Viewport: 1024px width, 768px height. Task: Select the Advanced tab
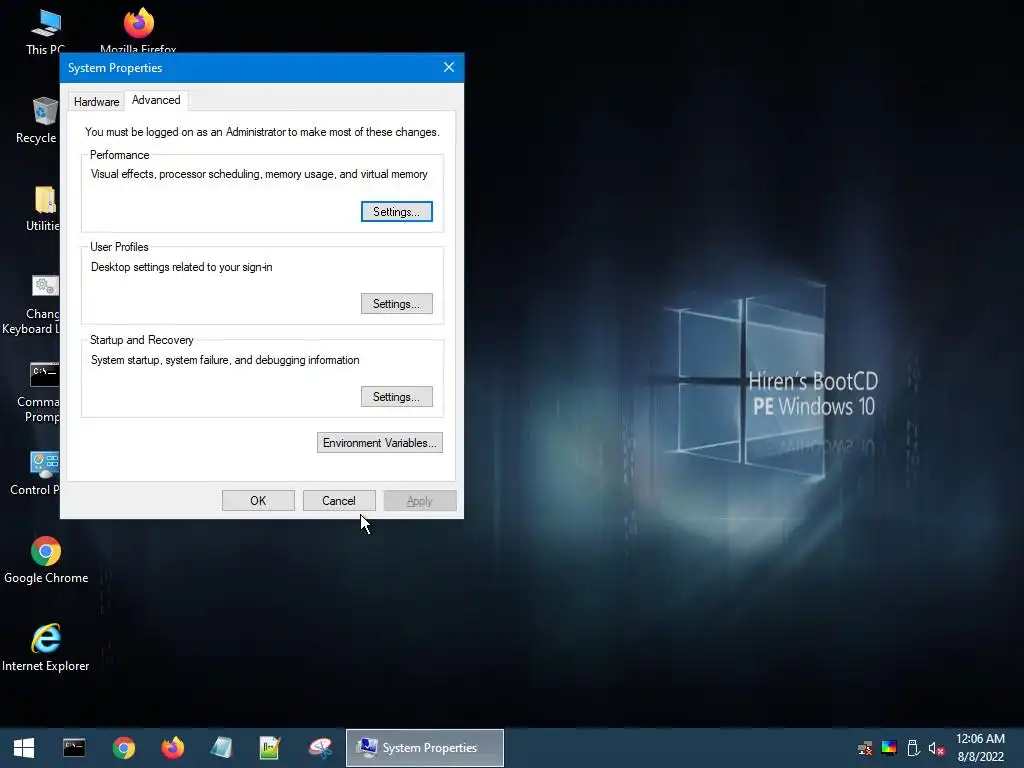pos(156,100)
